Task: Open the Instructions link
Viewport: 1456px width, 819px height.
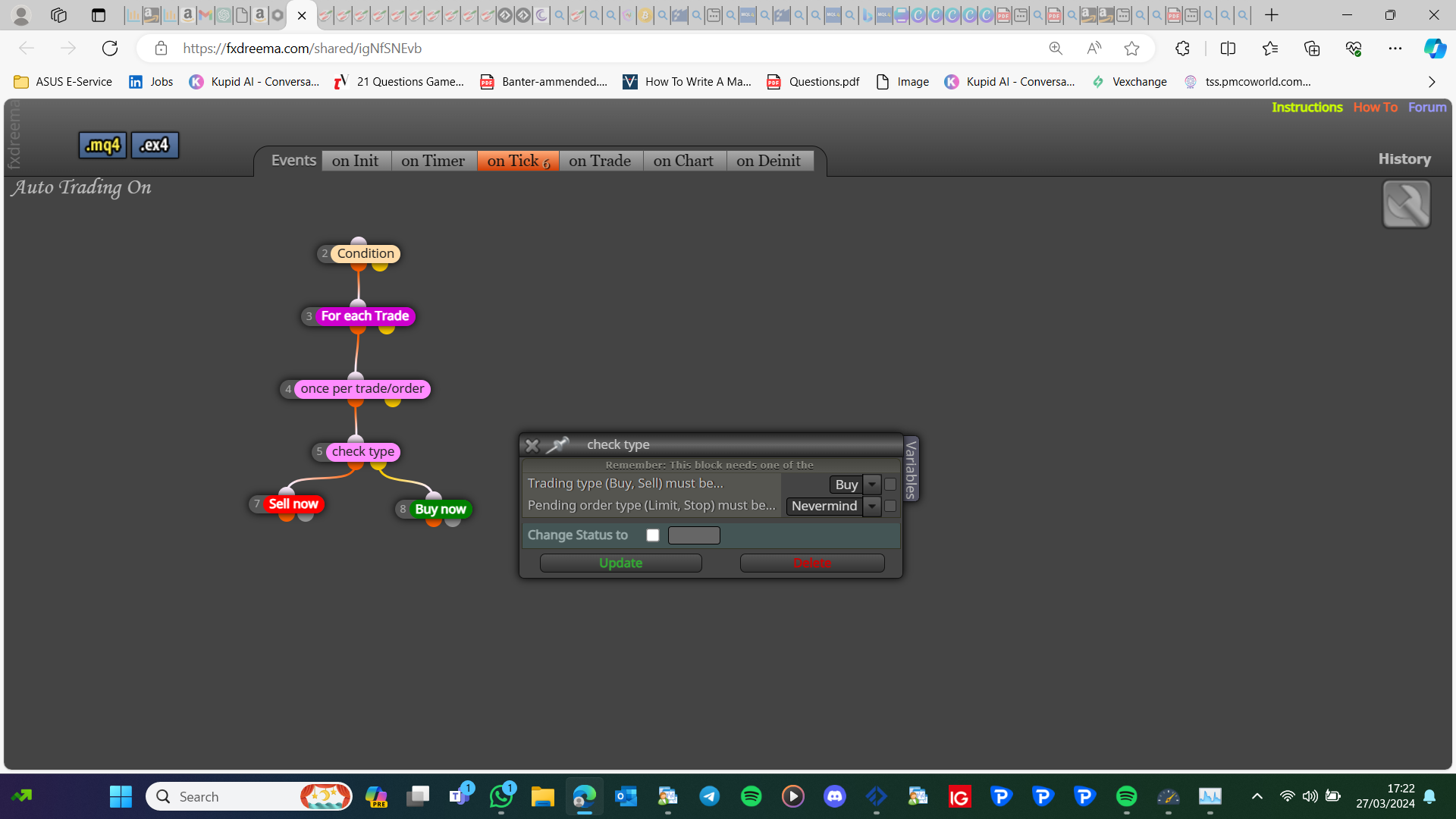Action: (x=1307, y=108)
